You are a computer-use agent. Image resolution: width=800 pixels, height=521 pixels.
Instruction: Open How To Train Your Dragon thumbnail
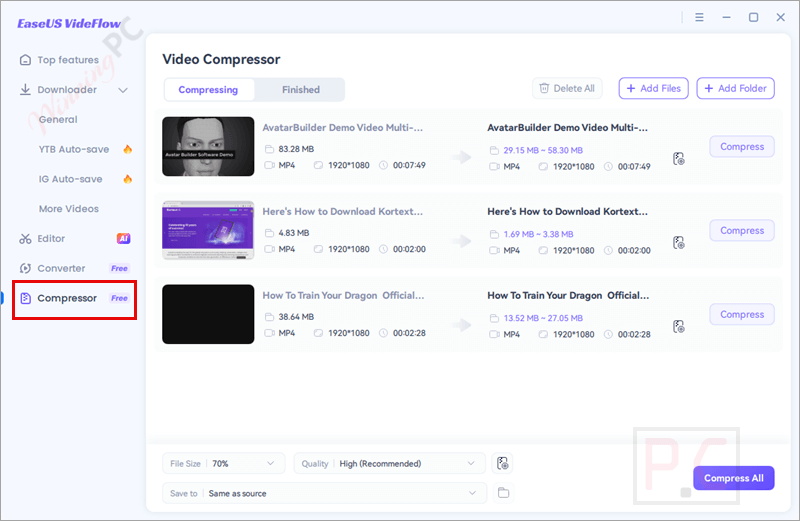coord(208,314)
